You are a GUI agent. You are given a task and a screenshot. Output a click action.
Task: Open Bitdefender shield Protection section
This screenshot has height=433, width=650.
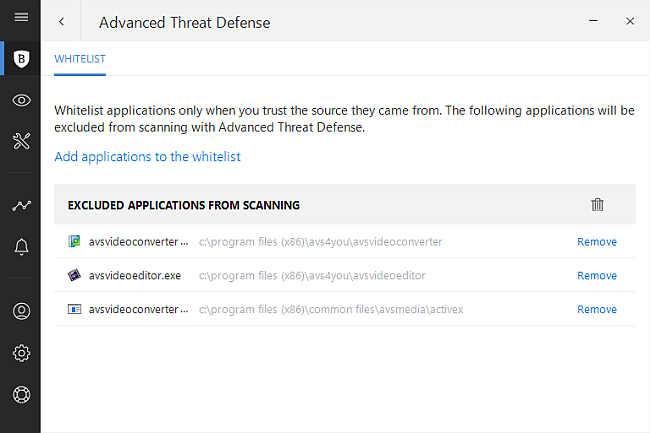(x=21, y=59)
